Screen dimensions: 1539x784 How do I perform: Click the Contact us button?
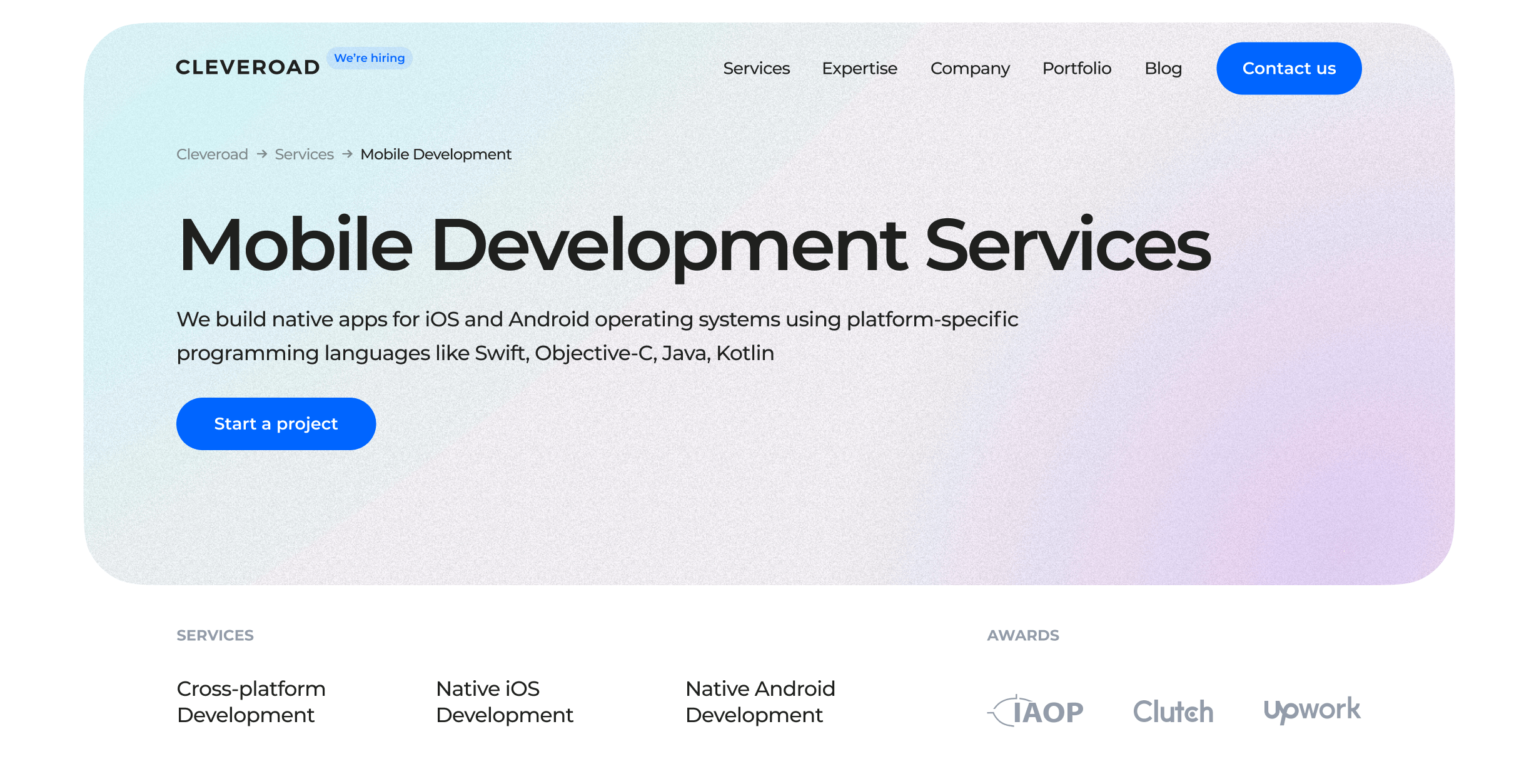(1289, 69)
